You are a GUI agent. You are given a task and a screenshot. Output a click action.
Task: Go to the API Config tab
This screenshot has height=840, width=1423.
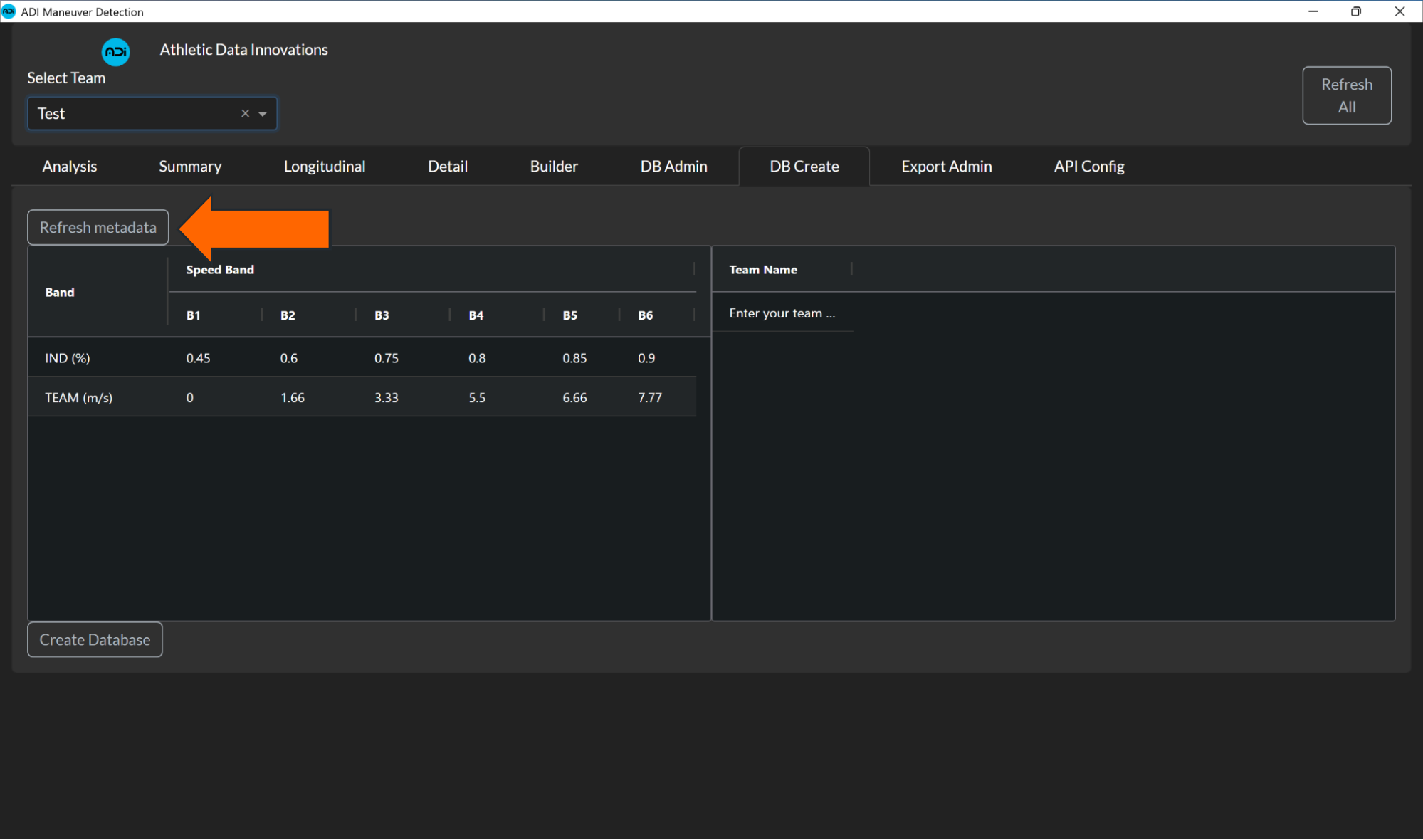coord(1089,166)
